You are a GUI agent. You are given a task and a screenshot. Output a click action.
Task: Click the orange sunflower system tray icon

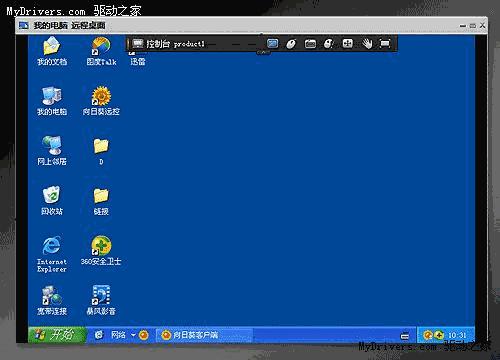(x=428, y=335)
